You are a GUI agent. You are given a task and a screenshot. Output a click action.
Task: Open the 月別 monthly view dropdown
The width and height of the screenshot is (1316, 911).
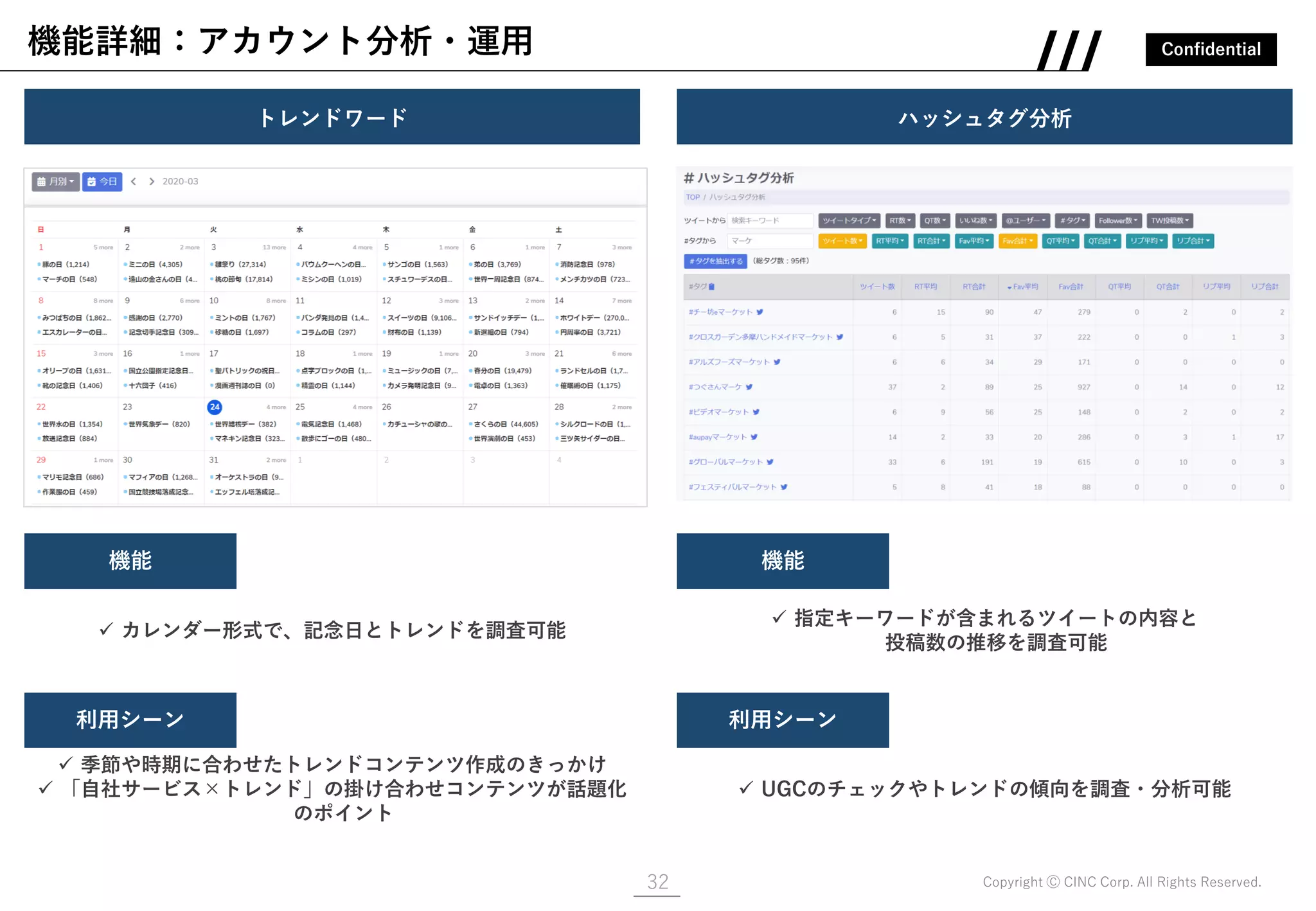pyautogui.click(x=56, y=182)
